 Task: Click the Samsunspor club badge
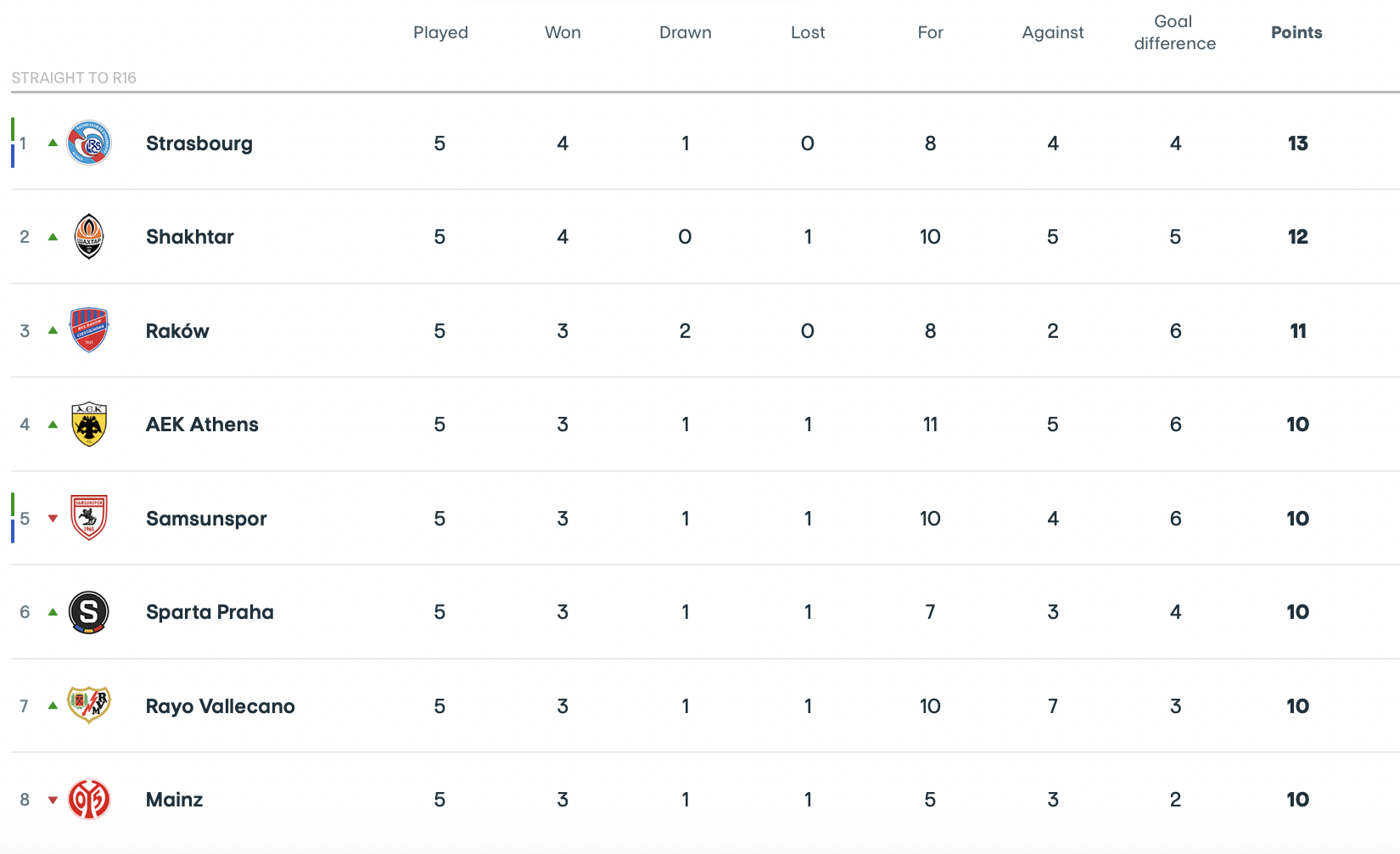[89, 518]
